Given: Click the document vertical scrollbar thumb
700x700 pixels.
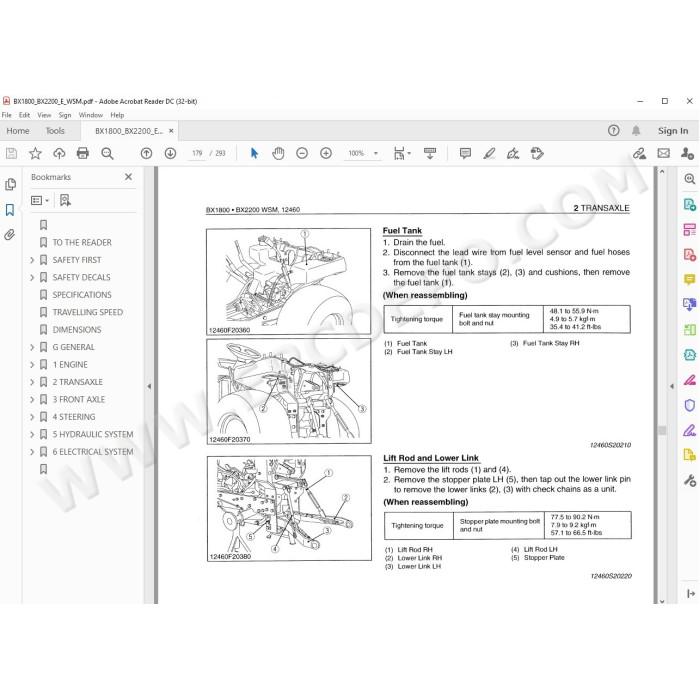Looking at the screenshot, I should (x=662, y=430).
